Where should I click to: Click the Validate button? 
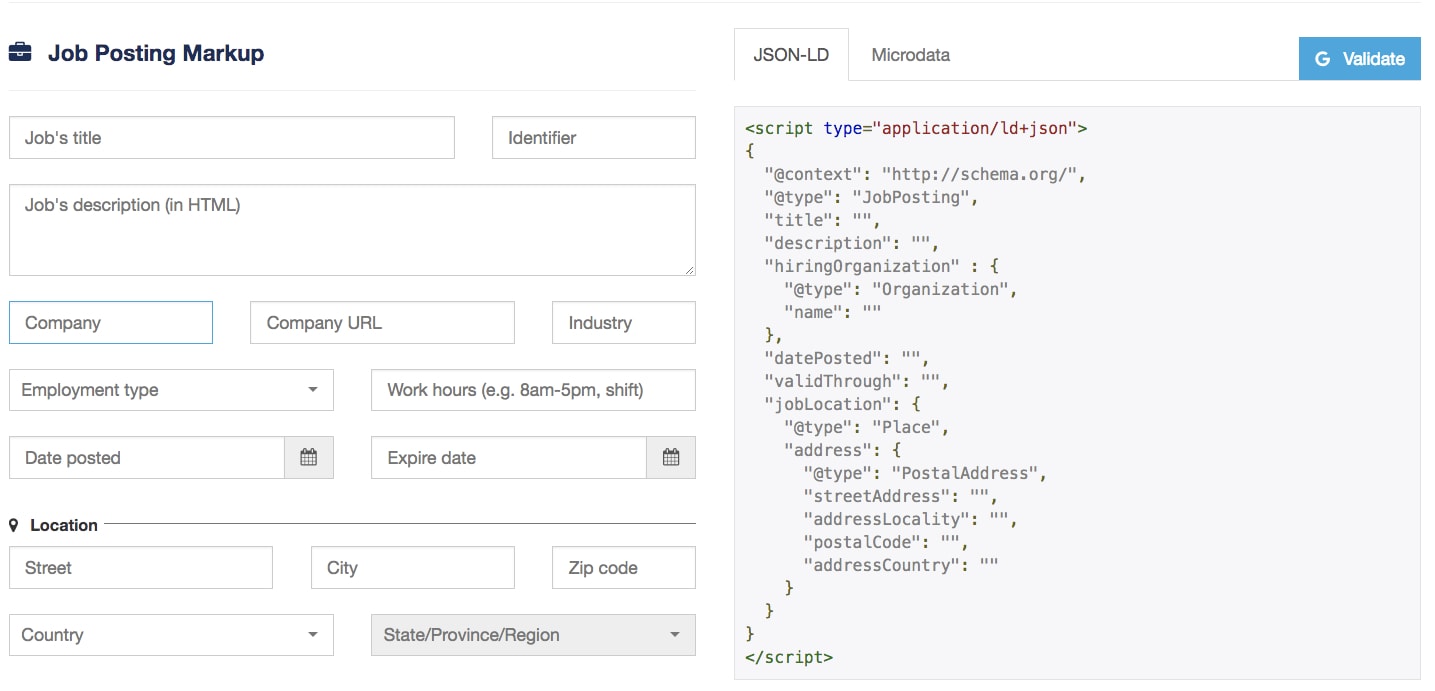click(1368, 58)
